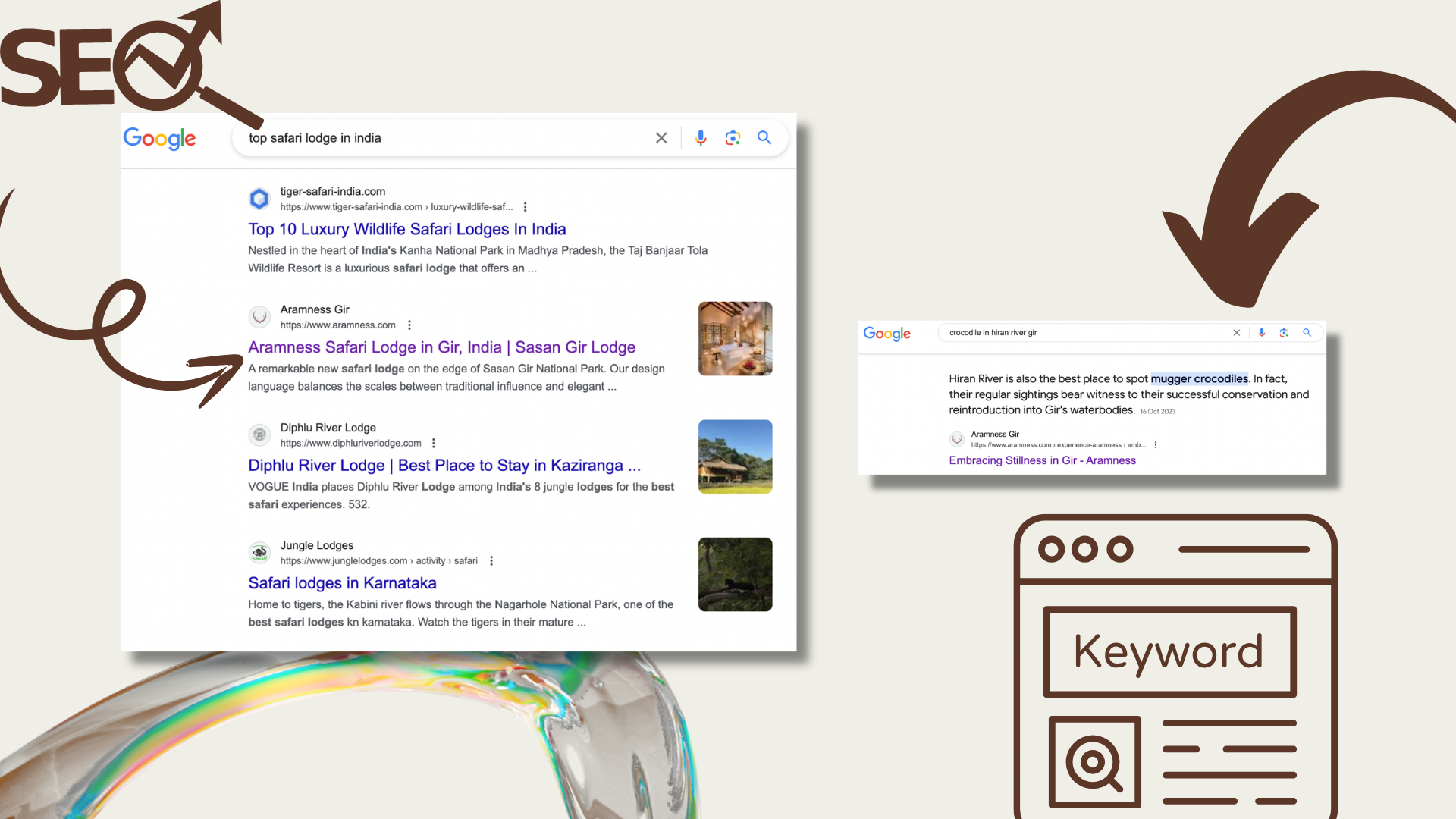1456x819 pixels.
Task: Open 'Diphlu River Lodge' result link
Action: 444,466
